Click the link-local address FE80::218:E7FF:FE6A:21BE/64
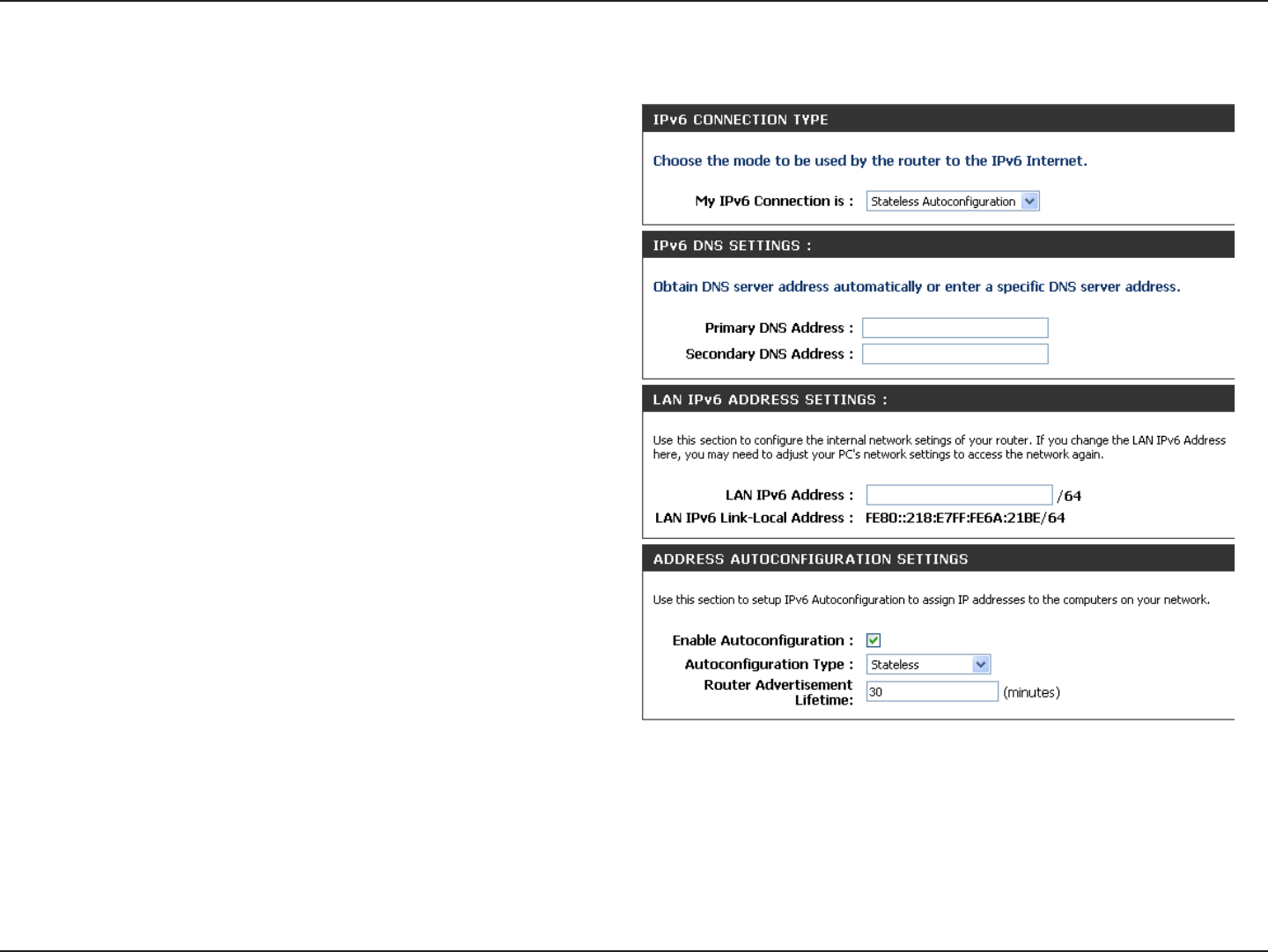Image resolution: width=1268 pixels, height=952 pixels. (965, 518)
